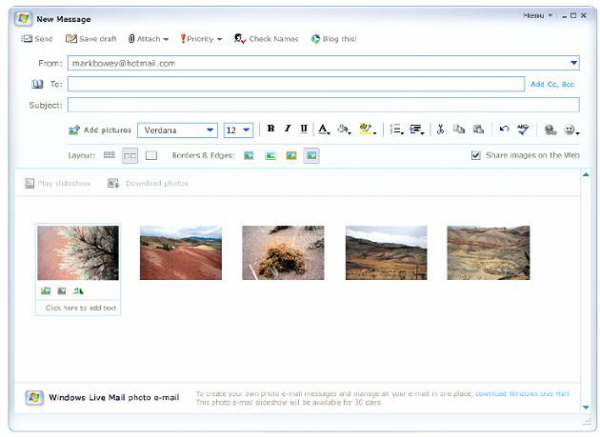Click the rotate icon under selected photo
600x437 pixels.
click(x=78, y=291)
